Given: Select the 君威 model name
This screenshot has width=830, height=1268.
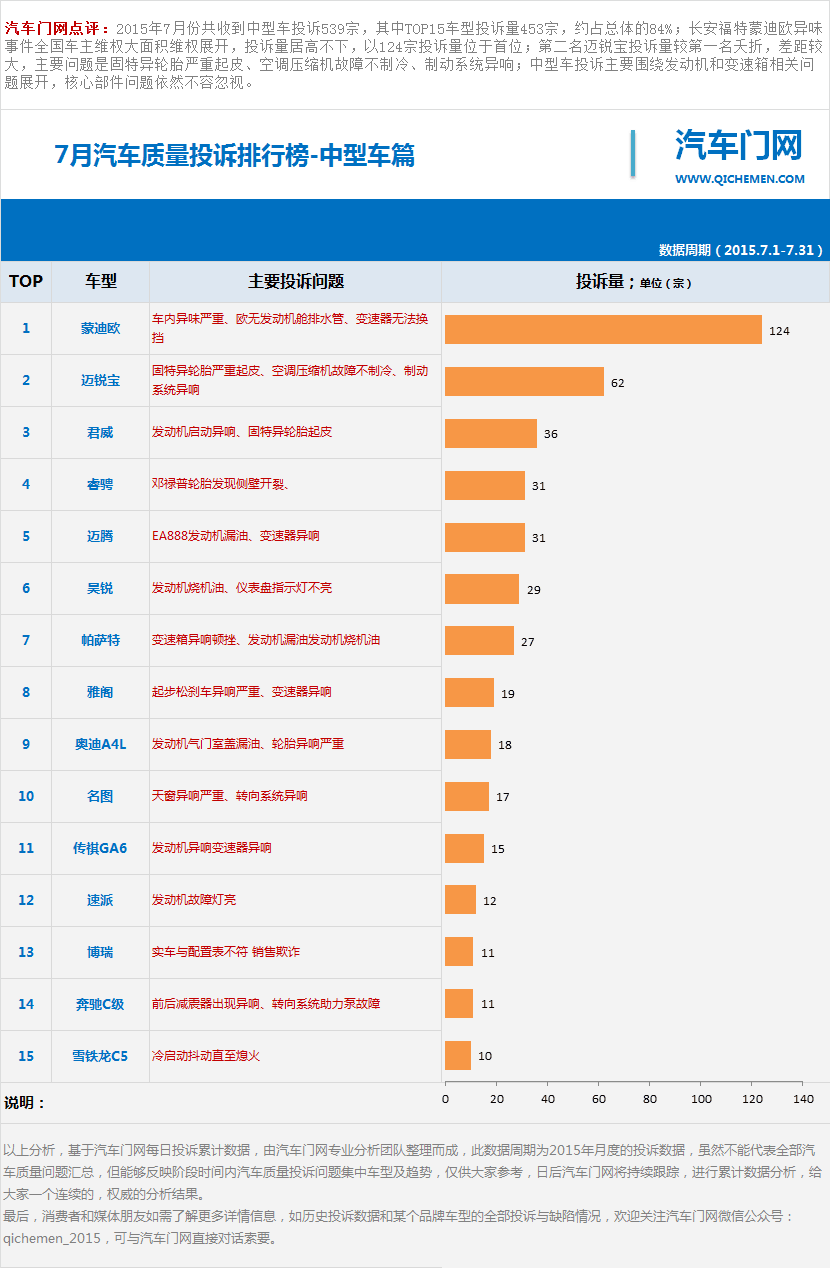Looking at the screenshot, I should (x=100, y=432).
